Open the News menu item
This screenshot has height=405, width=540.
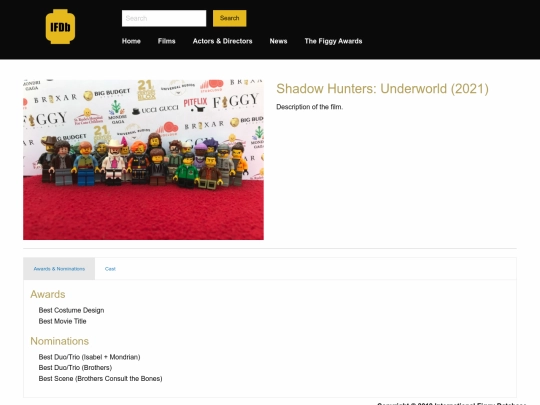click(x=278, y=41)
